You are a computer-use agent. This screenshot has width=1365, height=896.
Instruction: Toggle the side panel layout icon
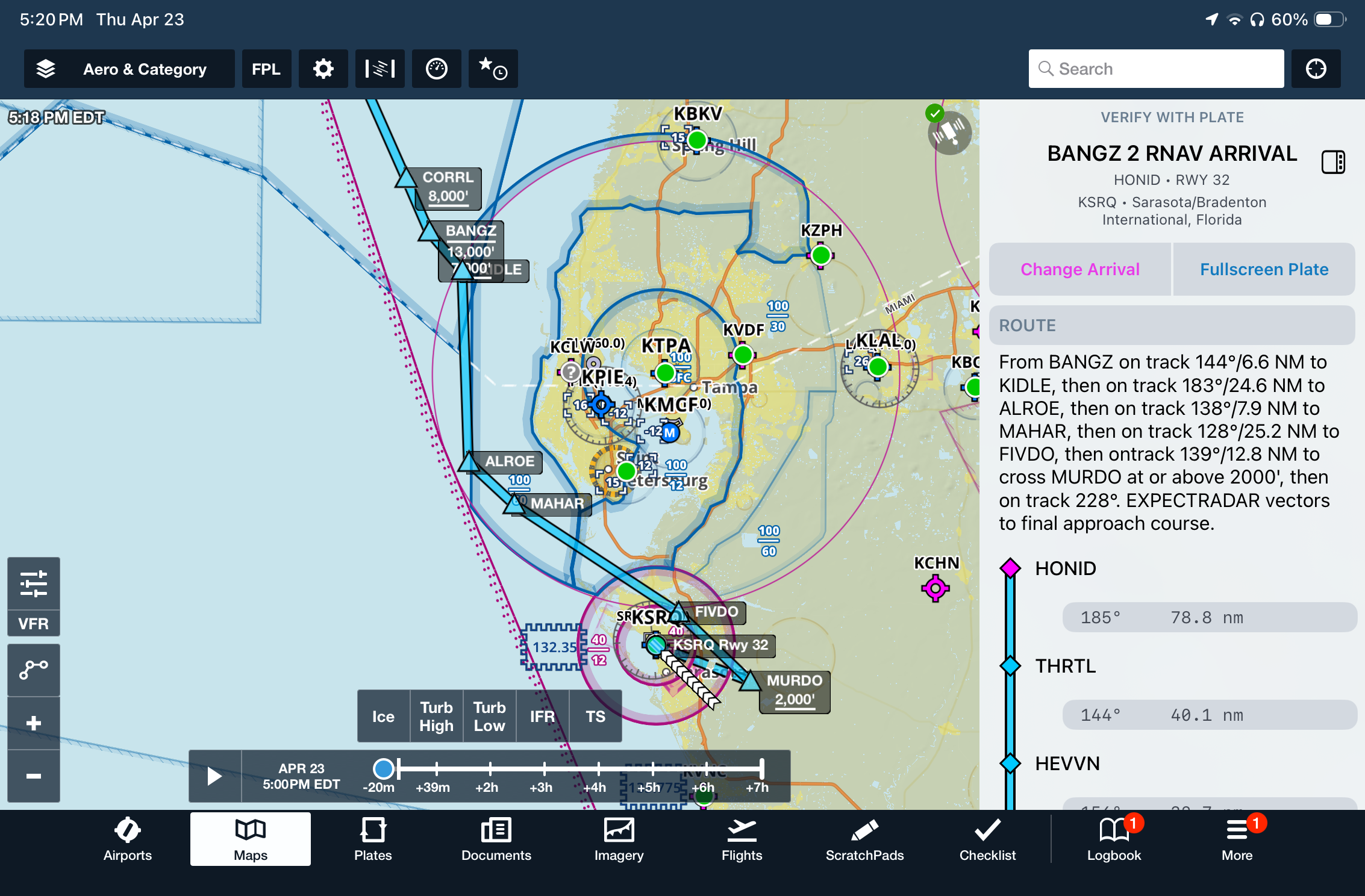1332,162
